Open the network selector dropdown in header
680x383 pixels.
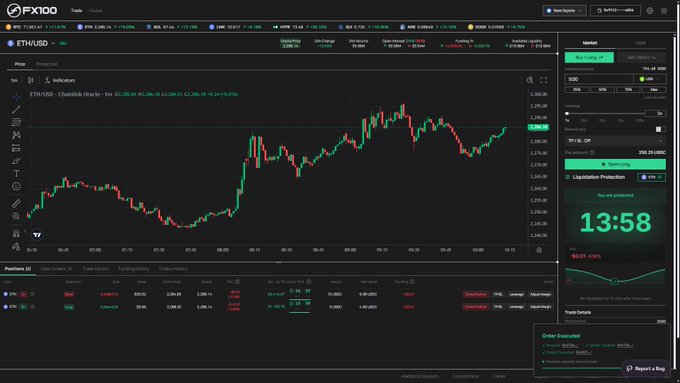coord(564,10)
